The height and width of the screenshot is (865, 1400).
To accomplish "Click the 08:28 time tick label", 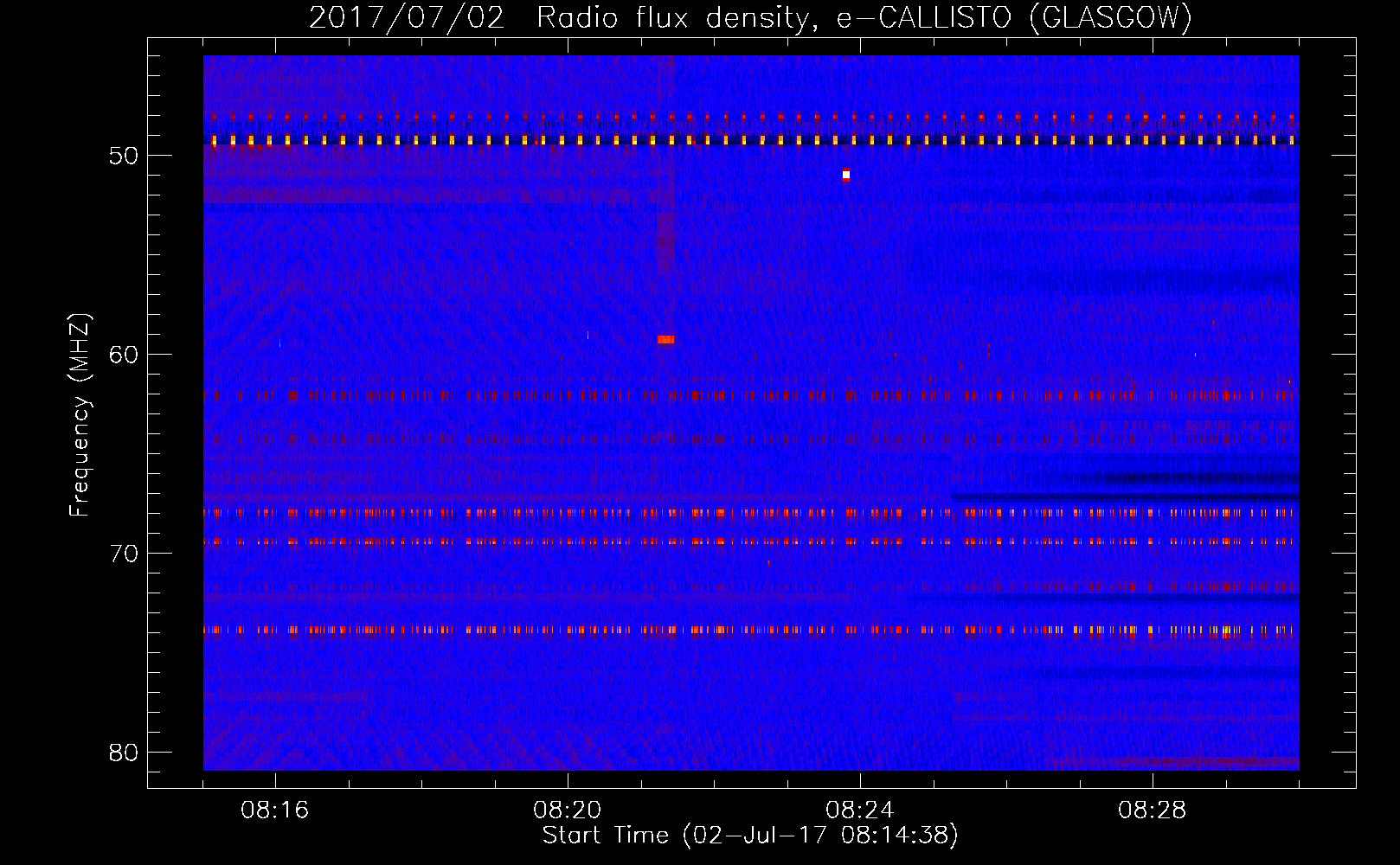I will pos(1152,811).
